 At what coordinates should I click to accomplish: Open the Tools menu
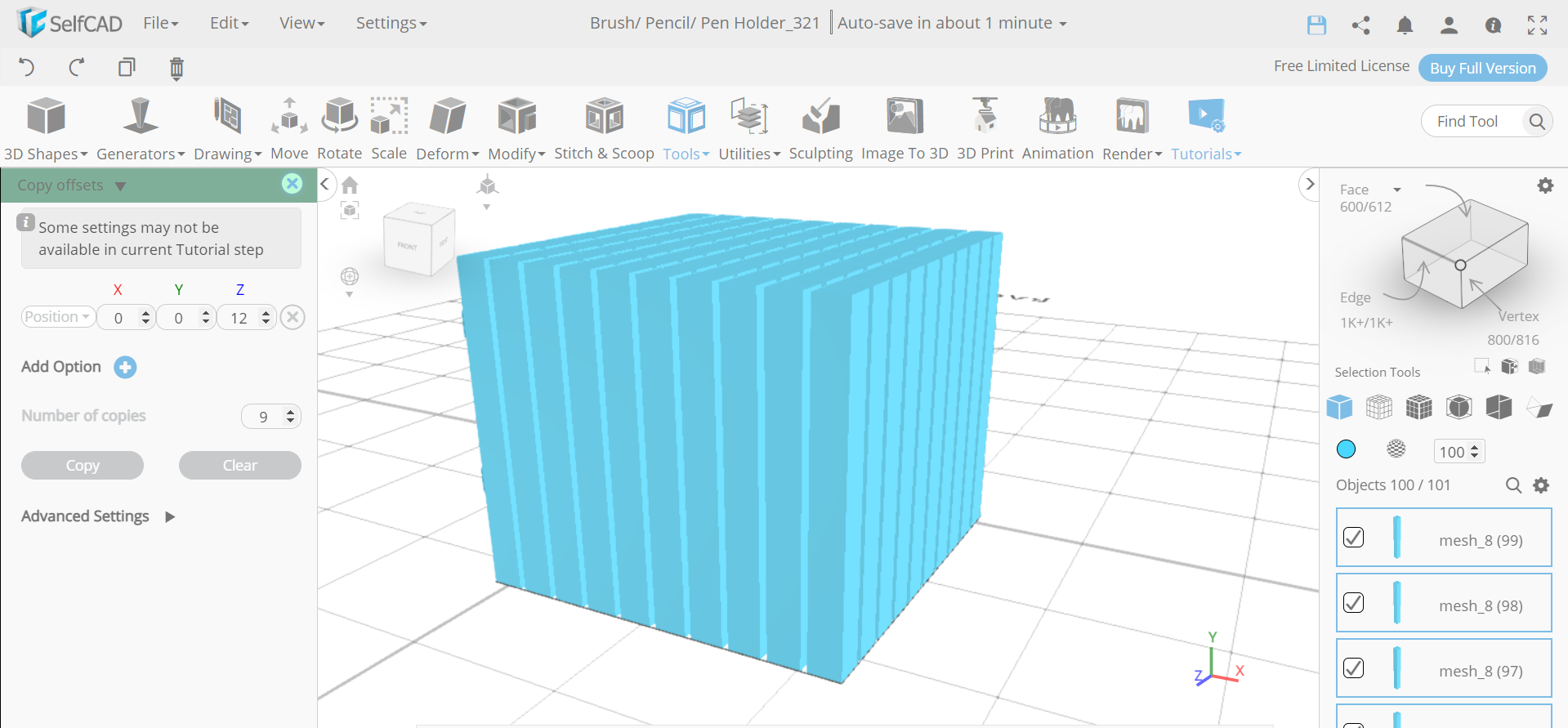[686, 128]
